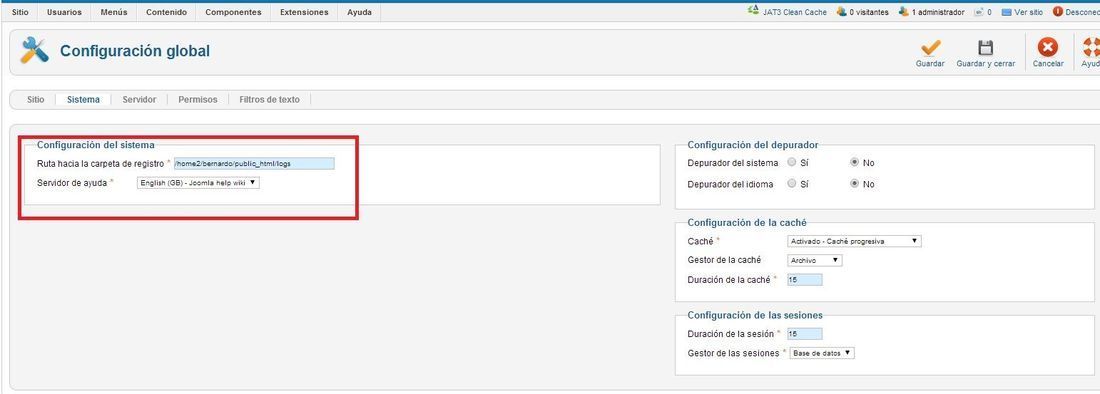Switch to the Permisos tab
This screenshot has height=394, width=1100.
coord(198,100)
